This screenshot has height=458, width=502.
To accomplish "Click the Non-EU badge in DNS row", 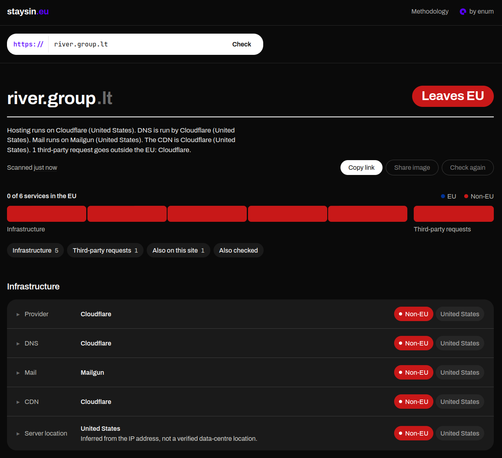I will 413,343.
